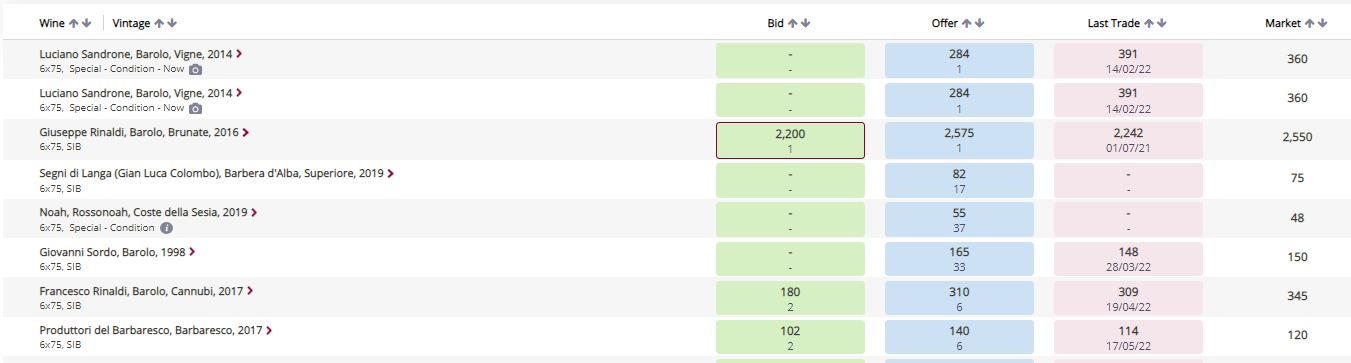Sort Offer column ascending
The width and height of the screenshot is (1351, 363).
click(x=966, y=23)
